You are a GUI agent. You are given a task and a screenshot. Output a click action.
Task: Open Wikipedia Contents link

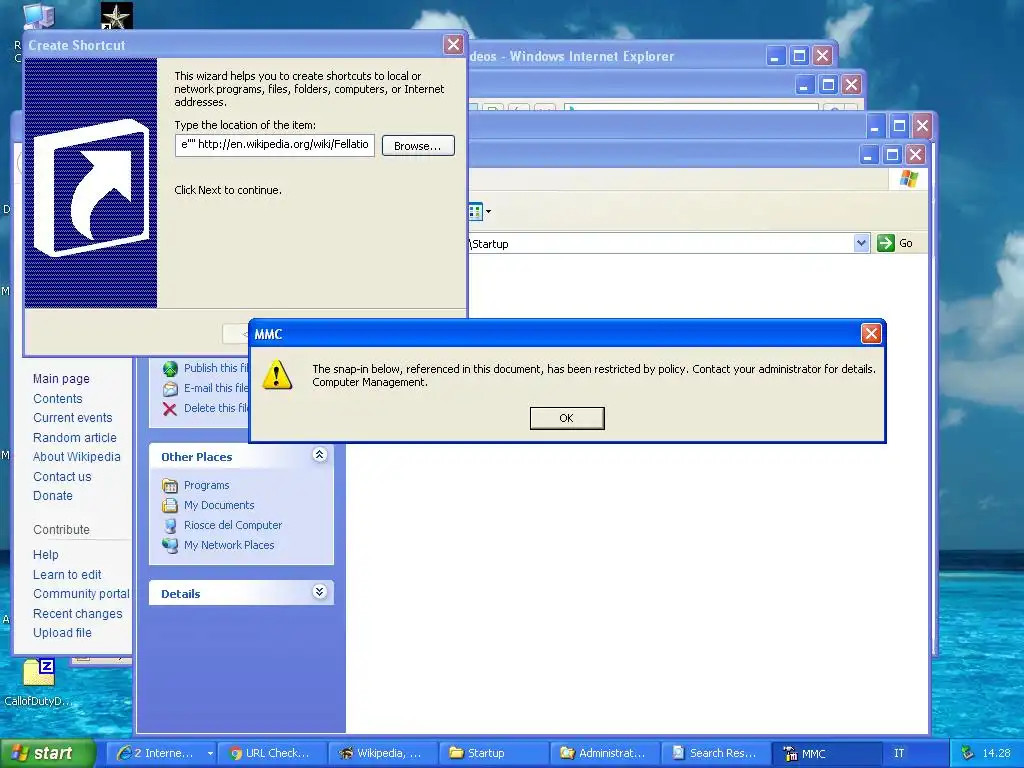coord(57,398)
